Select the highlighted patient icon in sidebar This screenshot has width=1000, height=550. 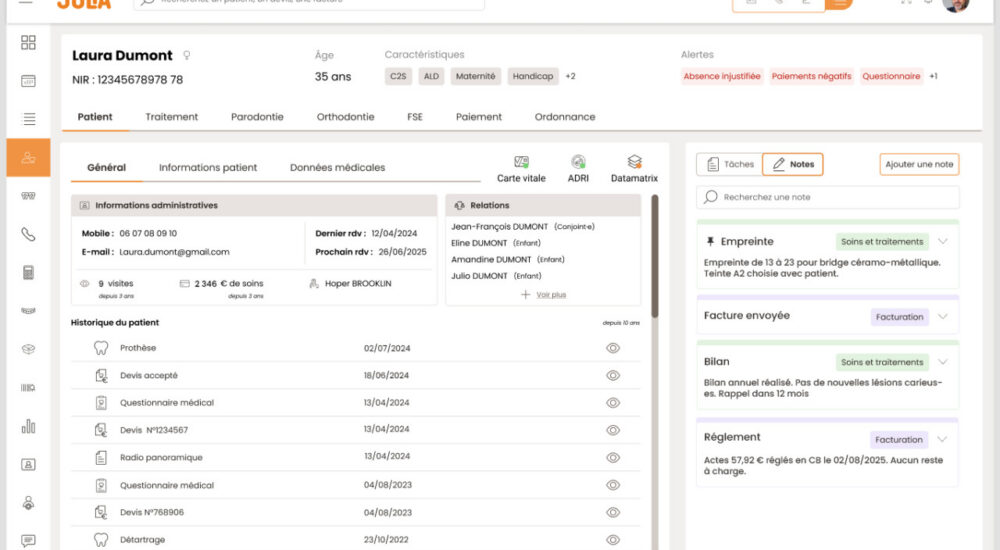pos(28,158)
